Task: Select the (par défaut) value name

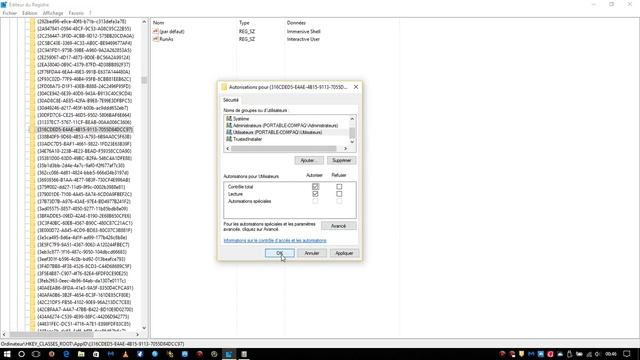Action: pyautogui.click(x=172, y=31)
